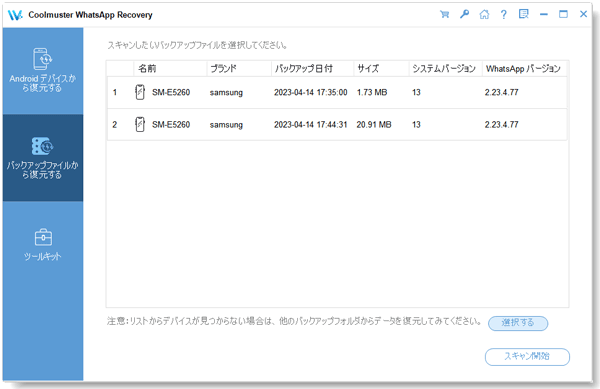
Task: Click the Android device recovery phone icon
Action: 42,59
